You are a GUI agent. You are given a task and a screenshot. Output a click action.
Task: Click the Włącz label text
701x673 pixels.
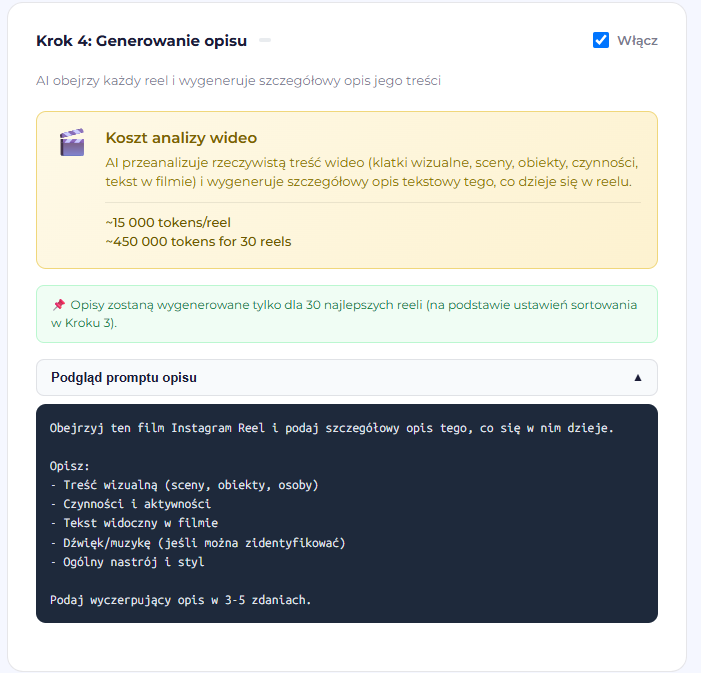click(x=637, y=41)
